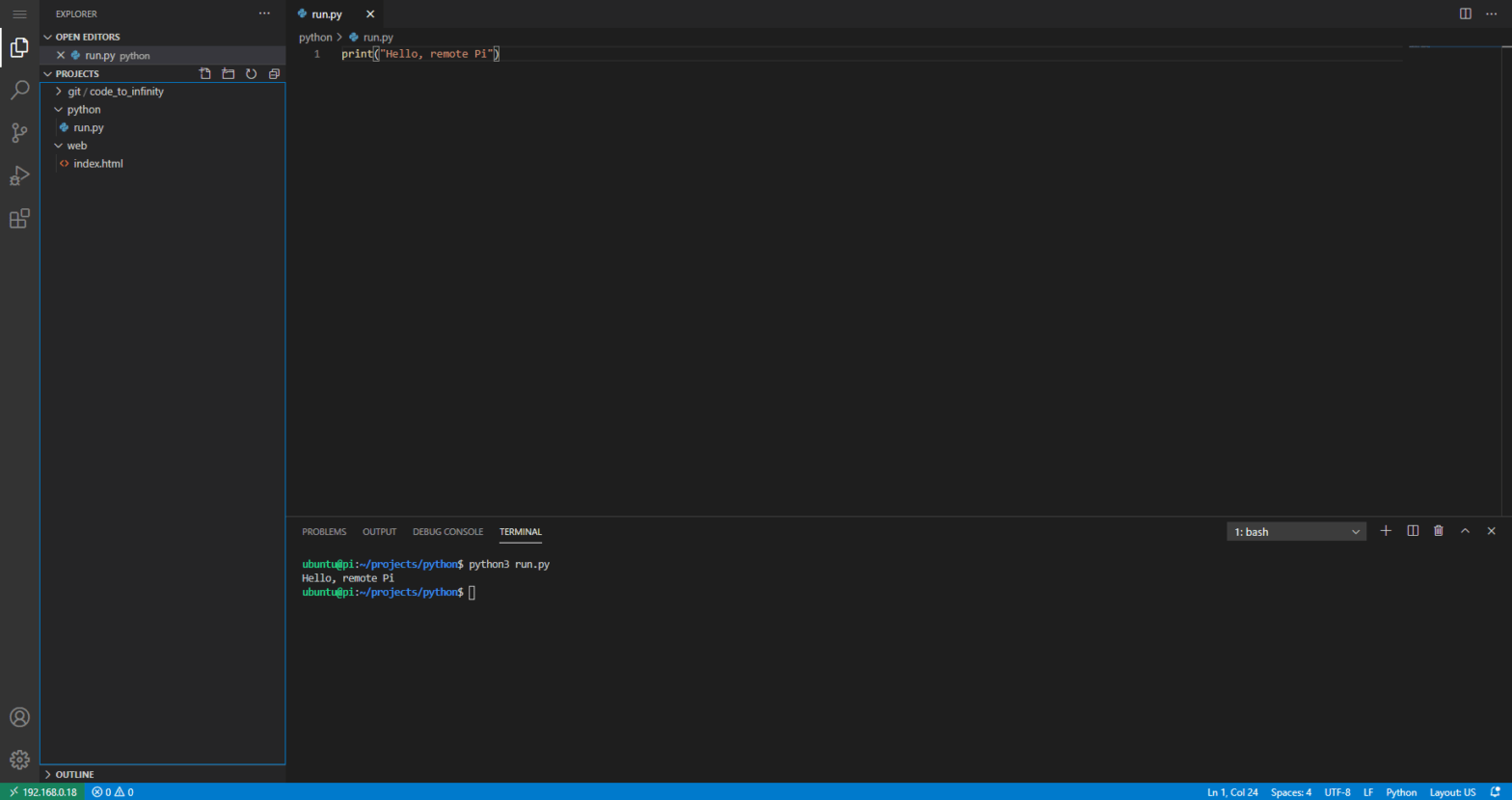1512x800 pixels.
Task: Open the Manage settings gear
Action: (19, 760)
